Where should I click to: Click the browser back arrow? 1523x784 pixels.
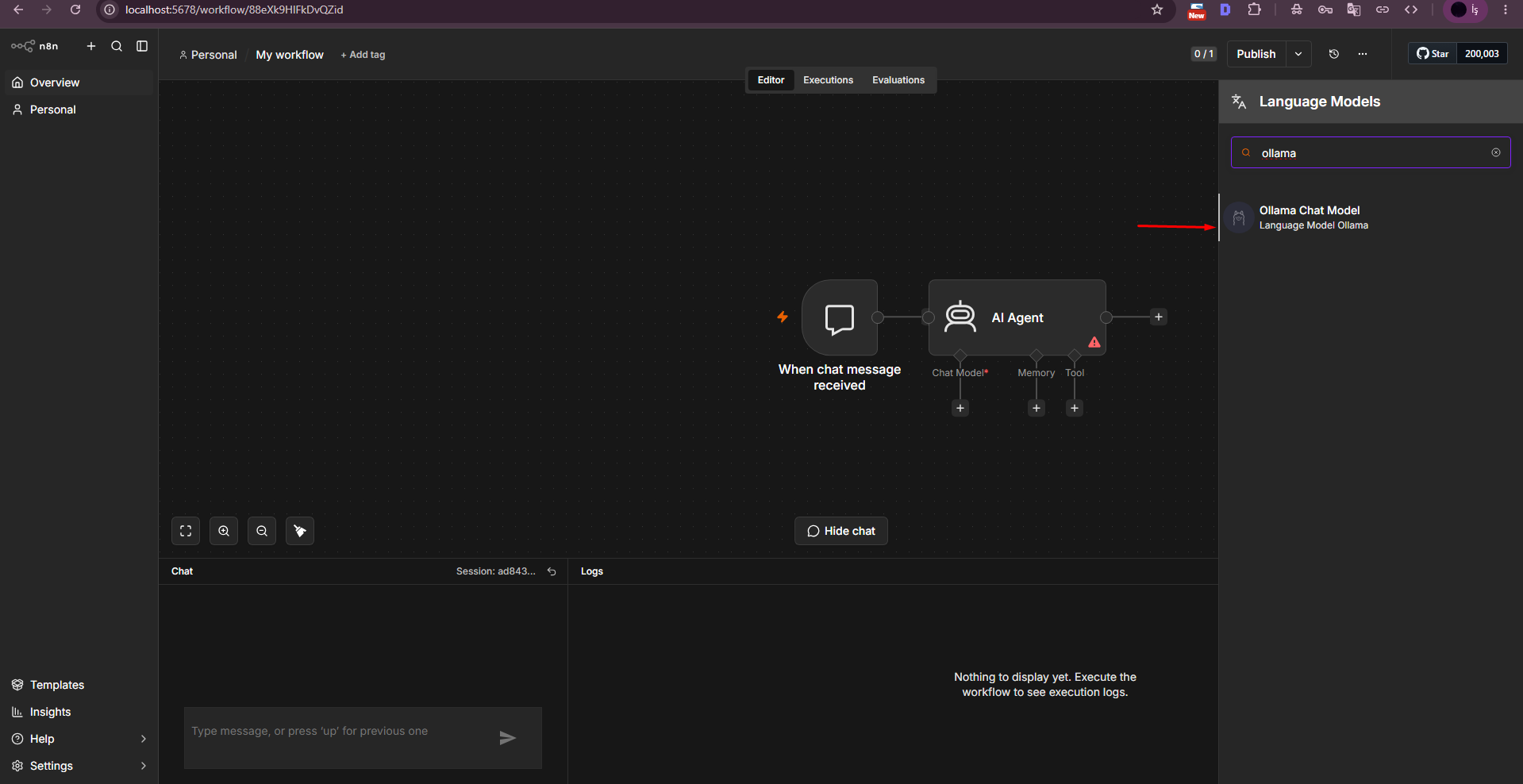(x=18, y=10)
